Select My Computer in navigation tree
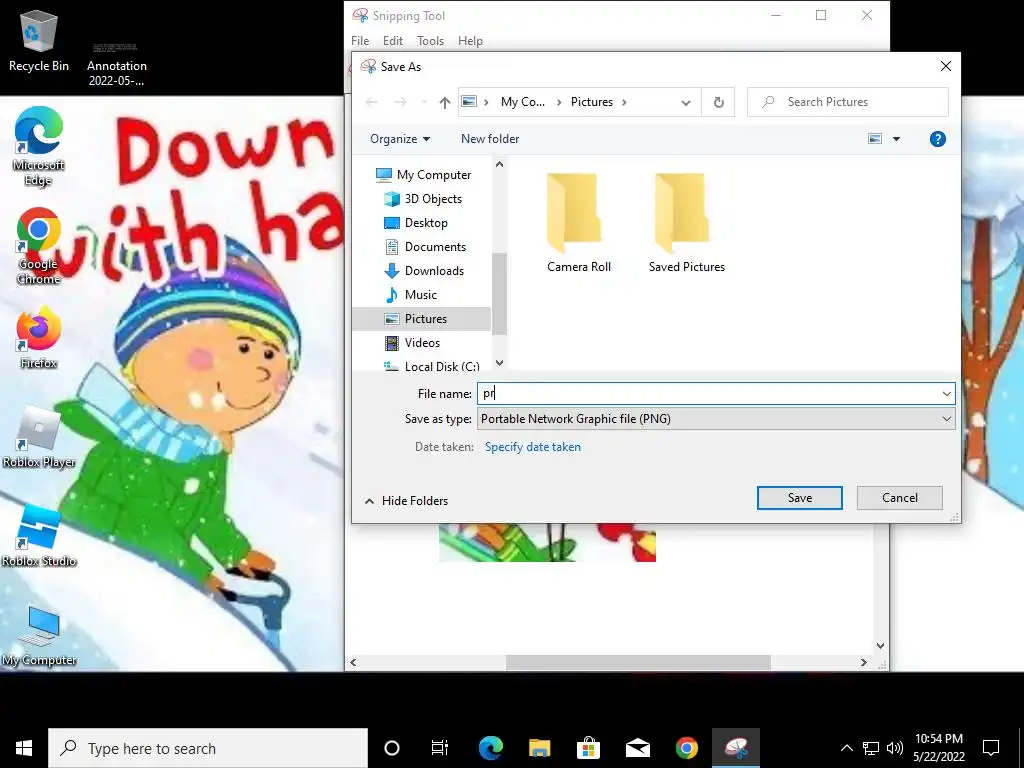This screenshot has height=768, width=1024. 423,174
